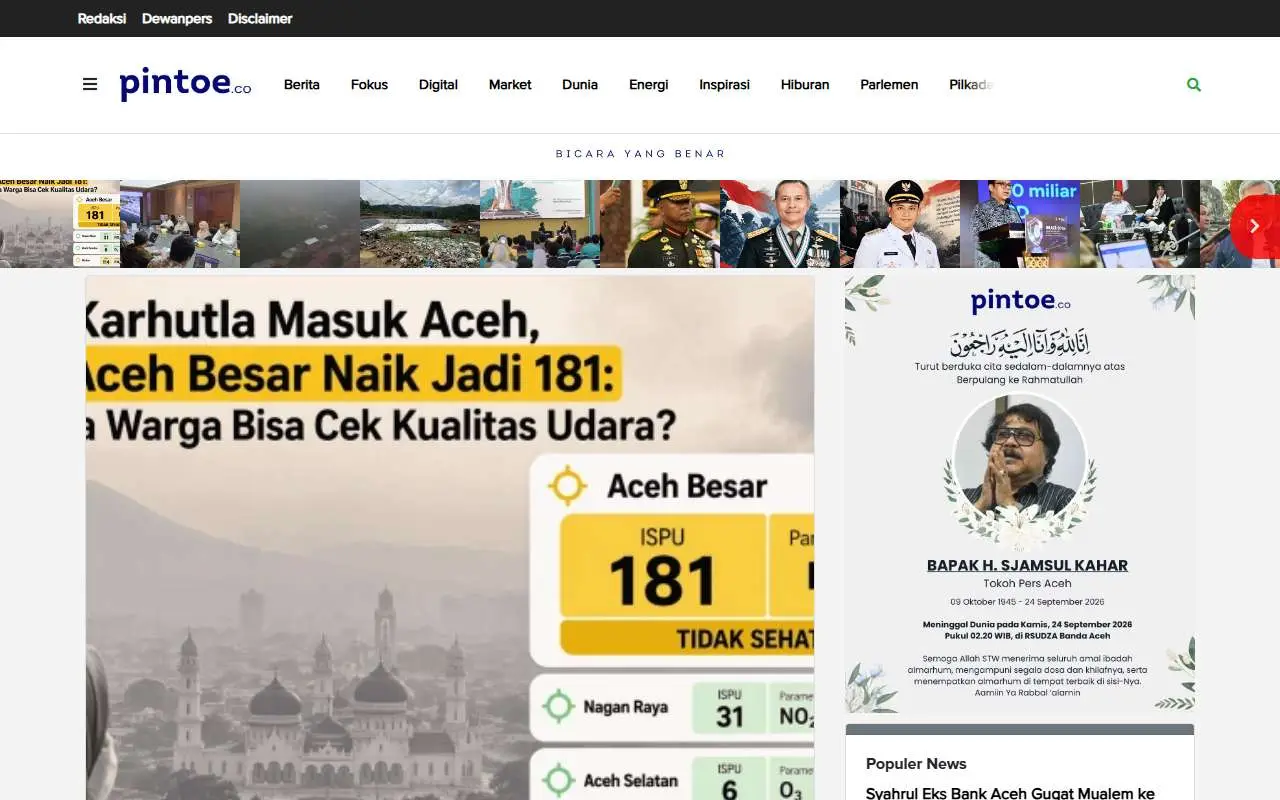Open the Dewanpers link
Screen dimensions: 1280x800
[x=177, y=18]
